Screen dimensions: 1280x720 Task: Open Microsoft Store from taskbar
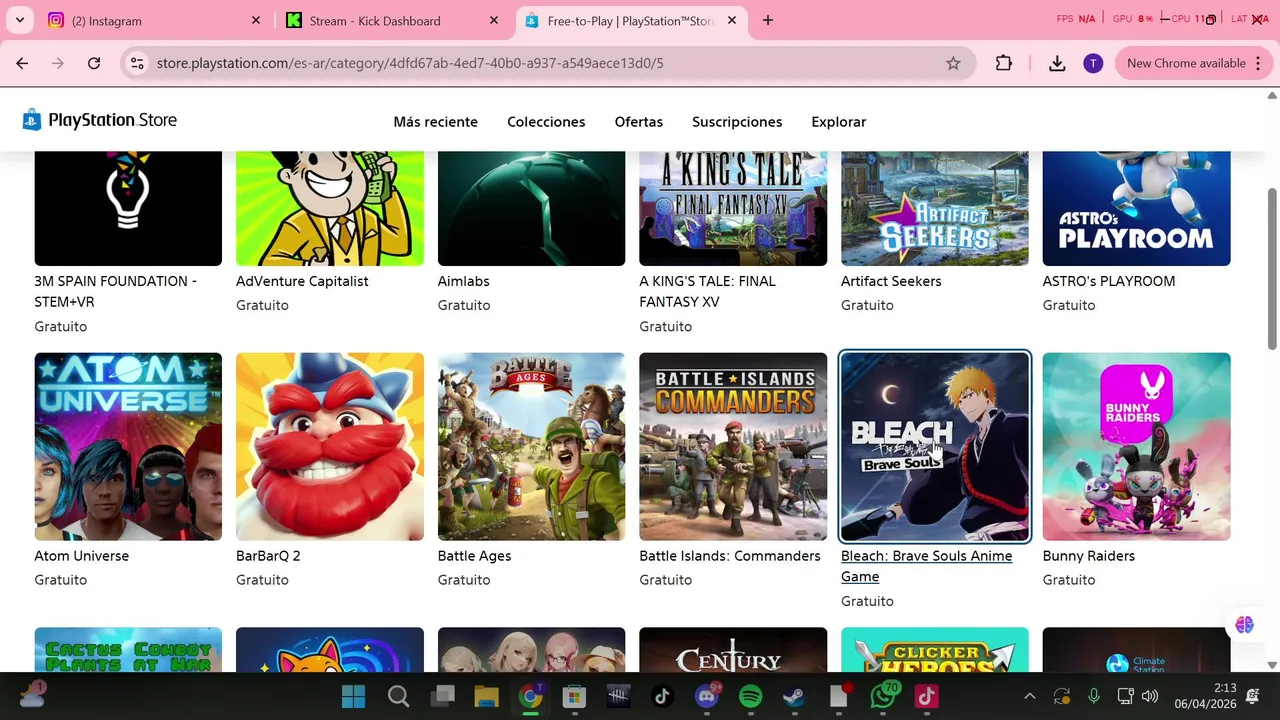(574, 696)
